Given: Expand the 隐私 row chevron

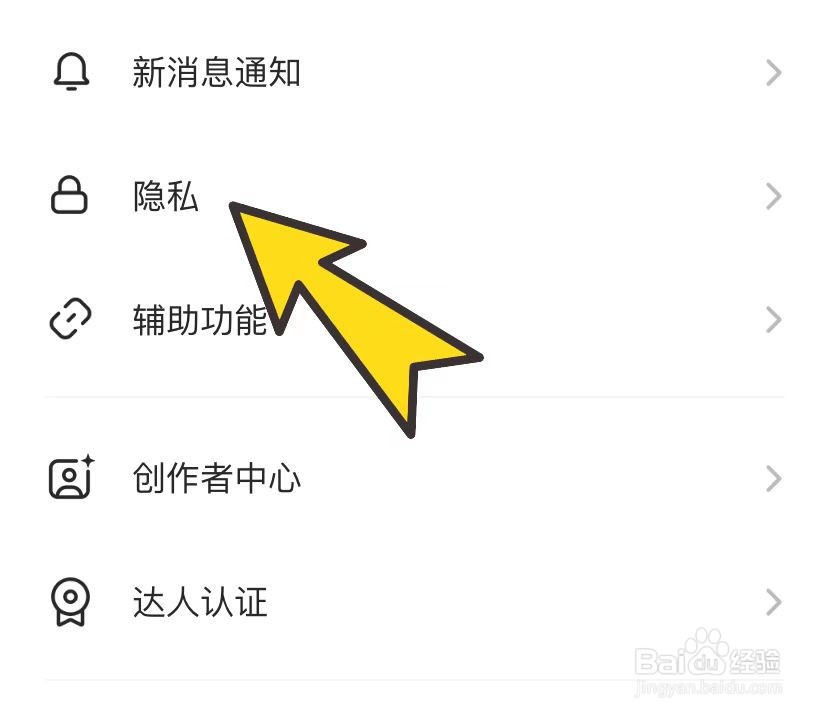Looking at the screenshot, I should point(774,196).
